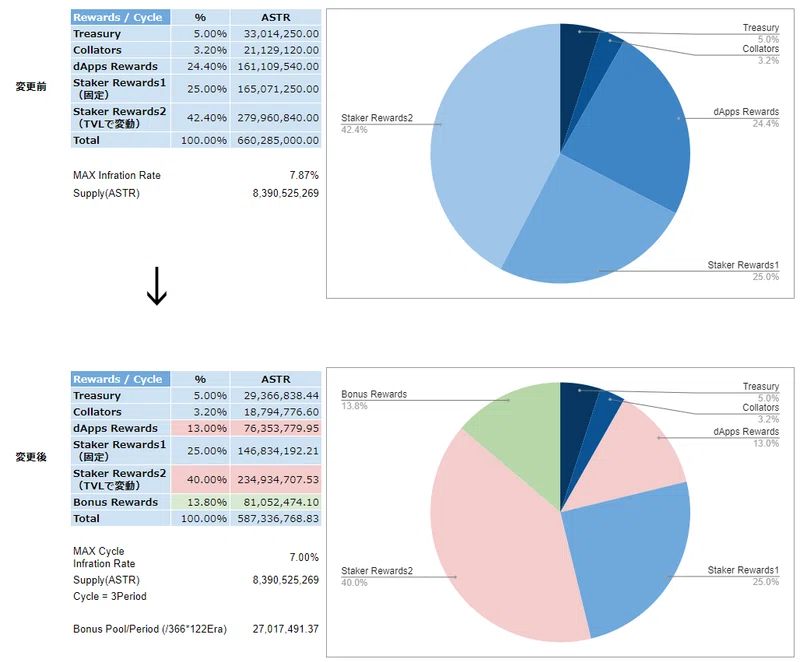
Task: Click the 279,960,840.00 Staker Rewards2 value
Action: click(276, 118)
